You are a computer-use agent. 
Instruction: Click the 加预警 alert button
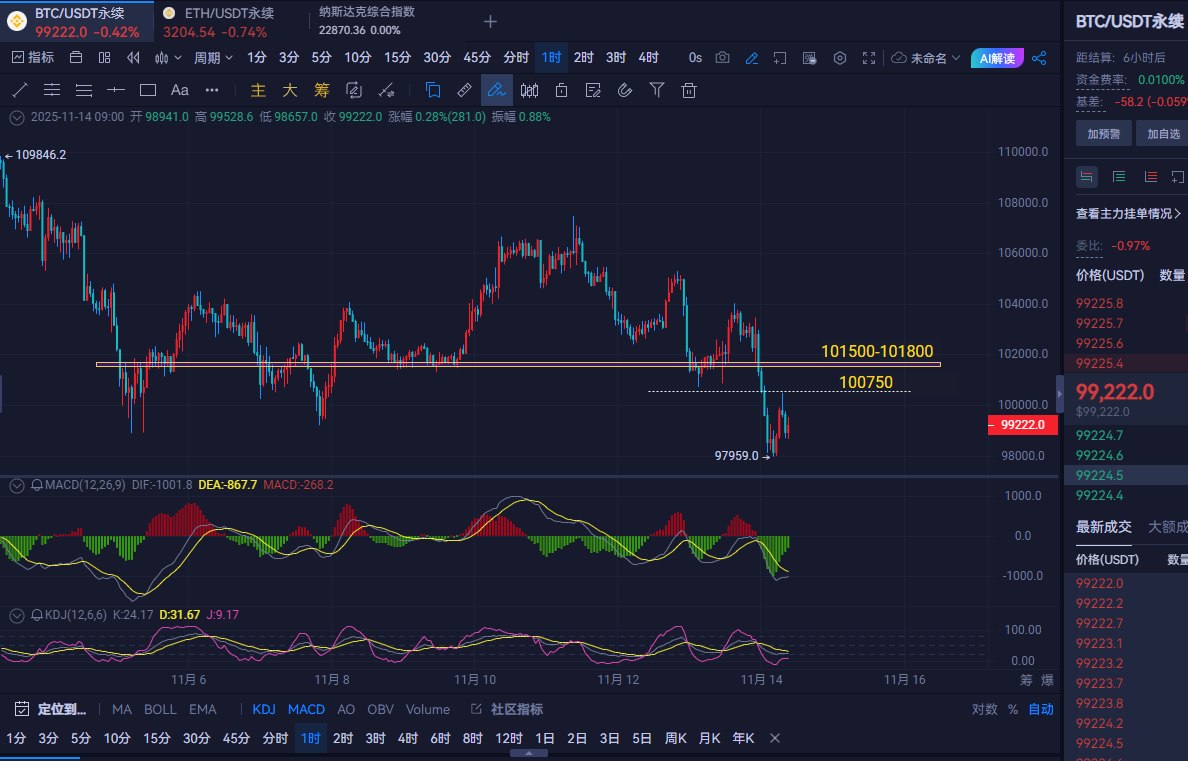pos(1104,133)
